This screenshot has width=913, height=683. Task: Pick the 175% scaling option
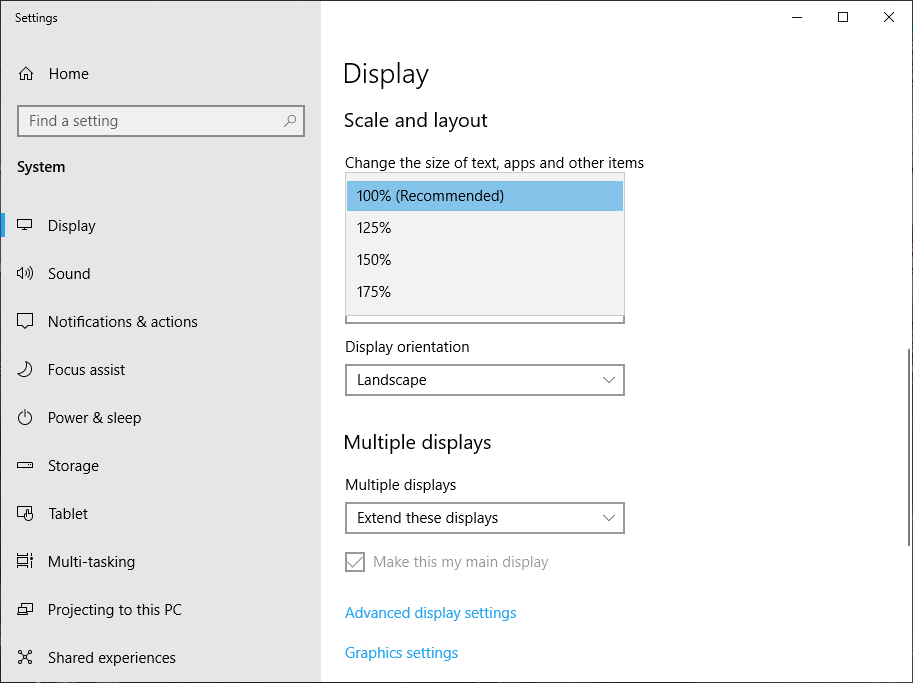(x=484, y=292)
